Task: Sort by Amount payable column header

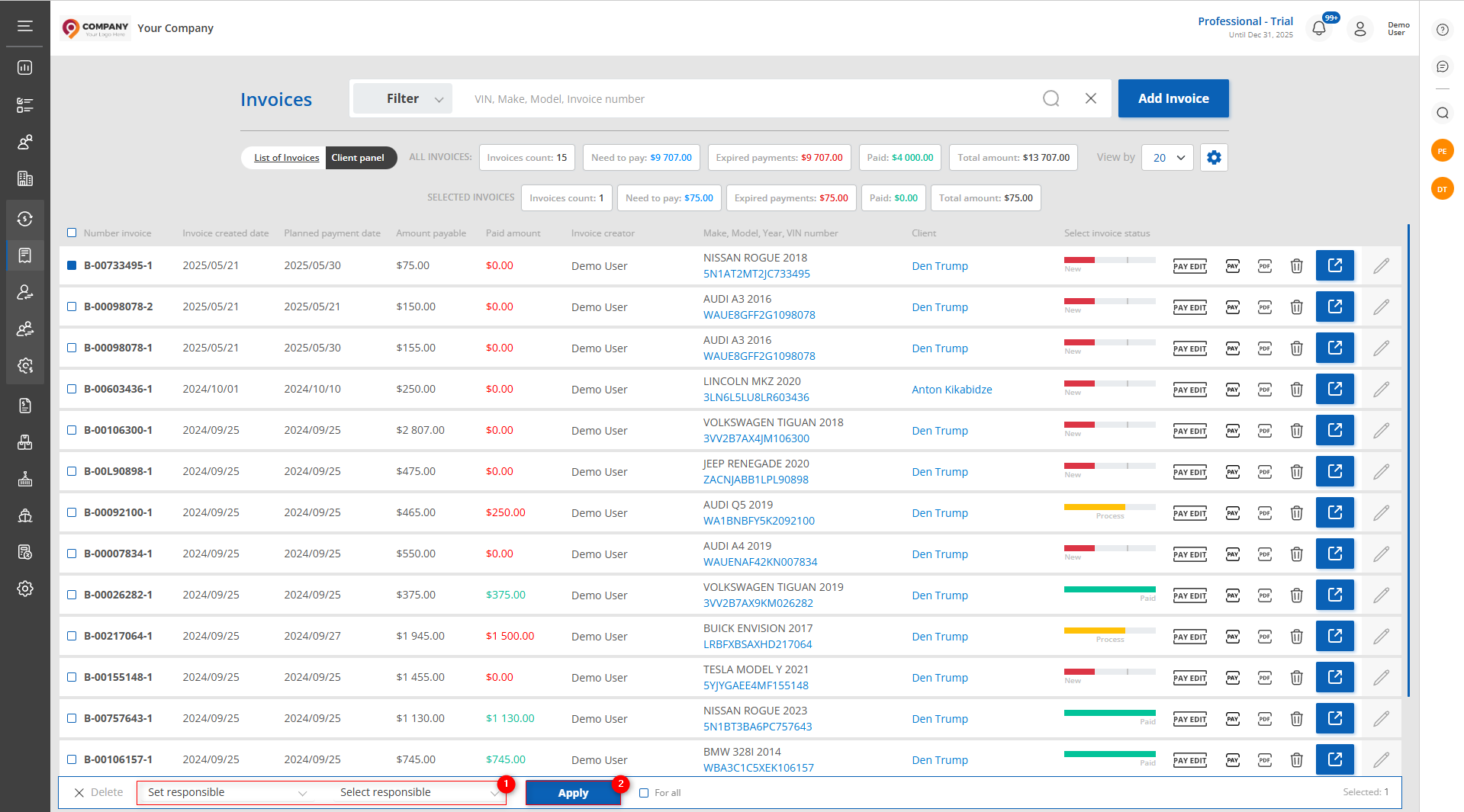Action: pos(431,233)
